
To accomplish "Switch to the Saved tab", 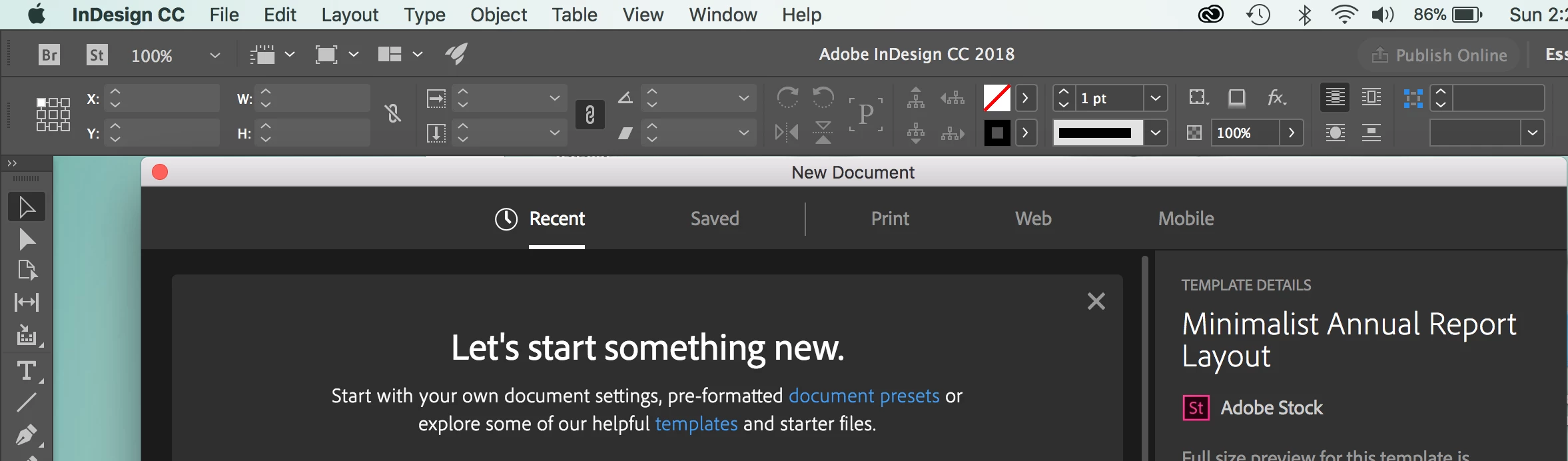I will click(715, 219).
